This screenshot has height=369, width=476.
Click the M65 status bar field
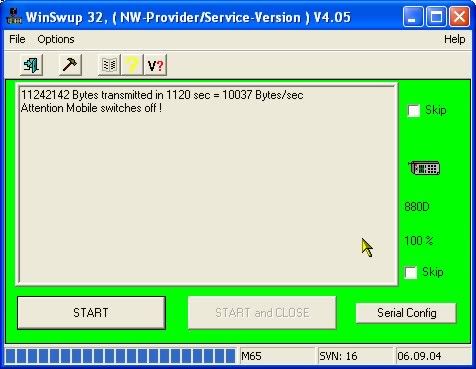pyautogui.click(x=277, y=356)
